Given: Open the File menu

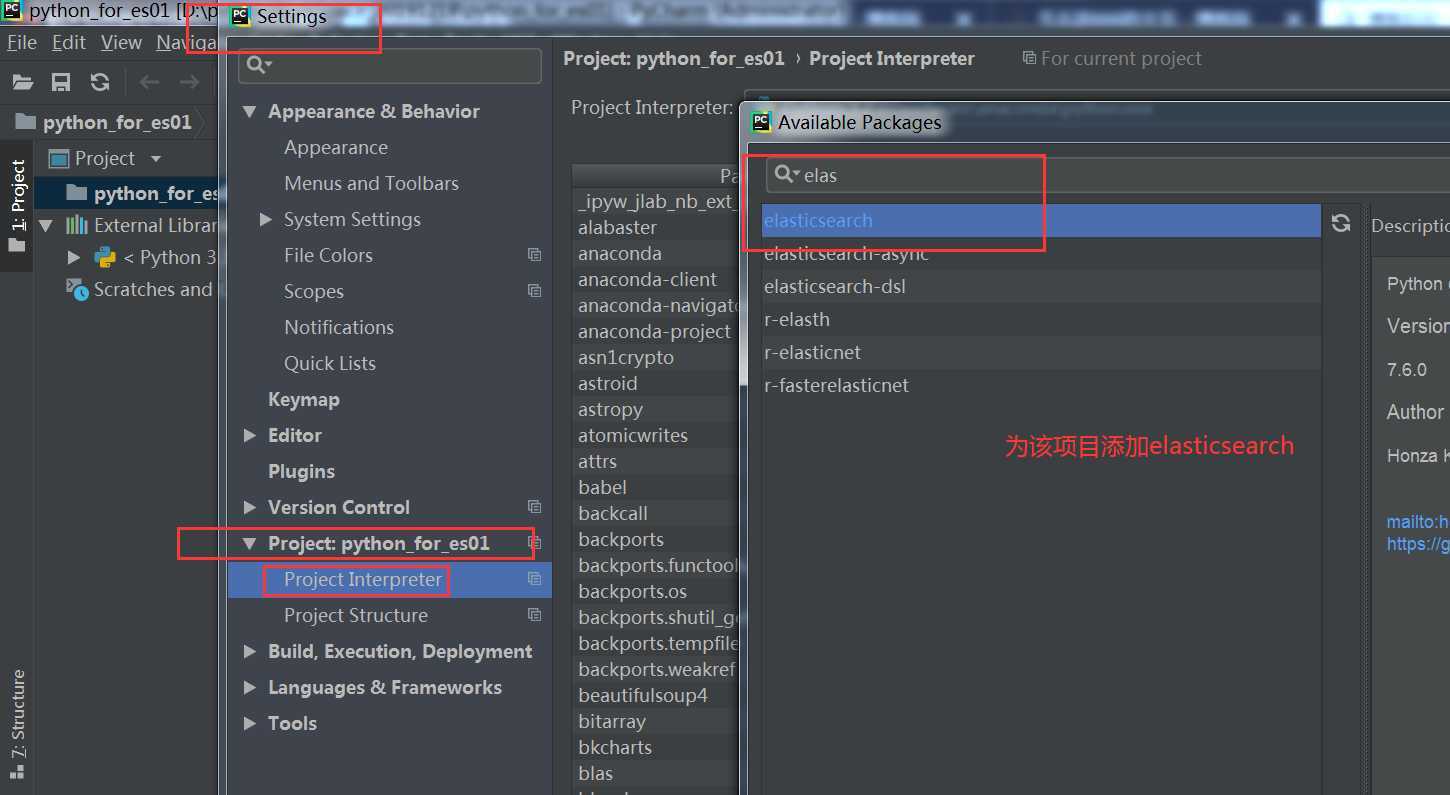Looking at the screenshot, I should click(22, 42).
